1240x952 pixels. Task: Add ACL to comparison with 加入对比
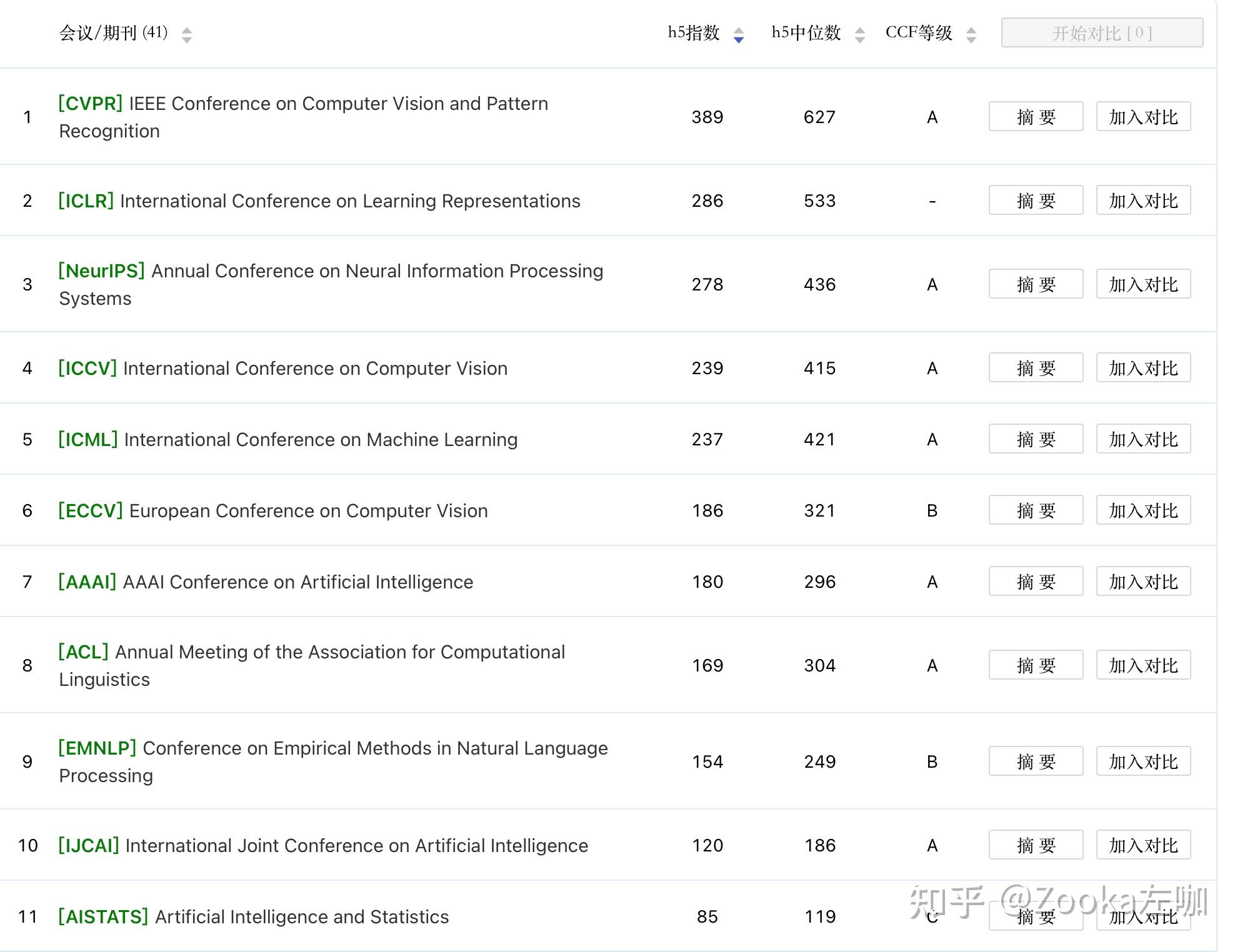click(1144, 665)
